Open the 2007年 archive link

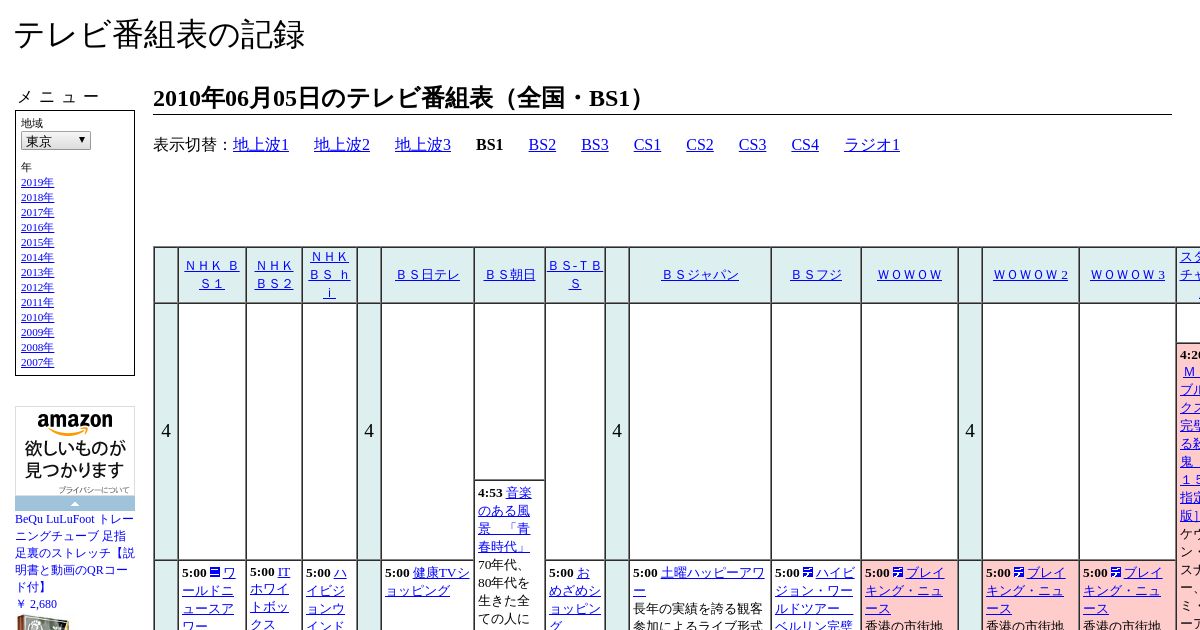tap(37, 363)
